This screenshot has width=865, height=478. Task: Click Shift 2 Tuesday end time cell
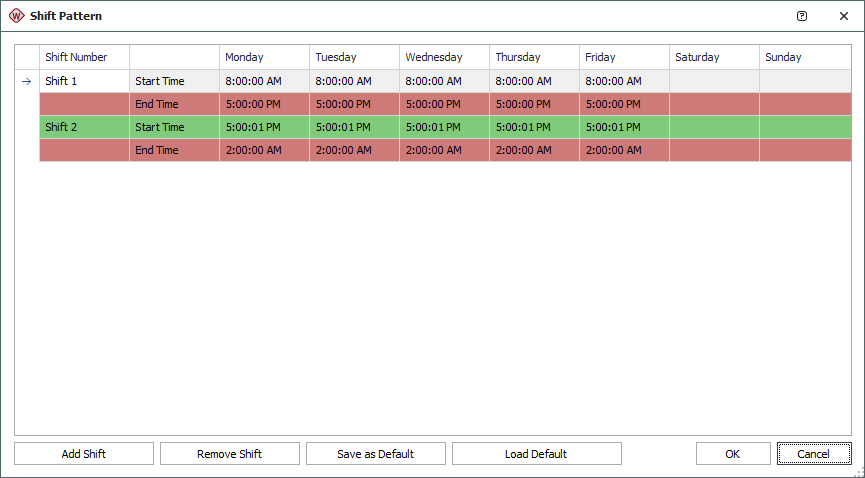[x=354, y=150]
